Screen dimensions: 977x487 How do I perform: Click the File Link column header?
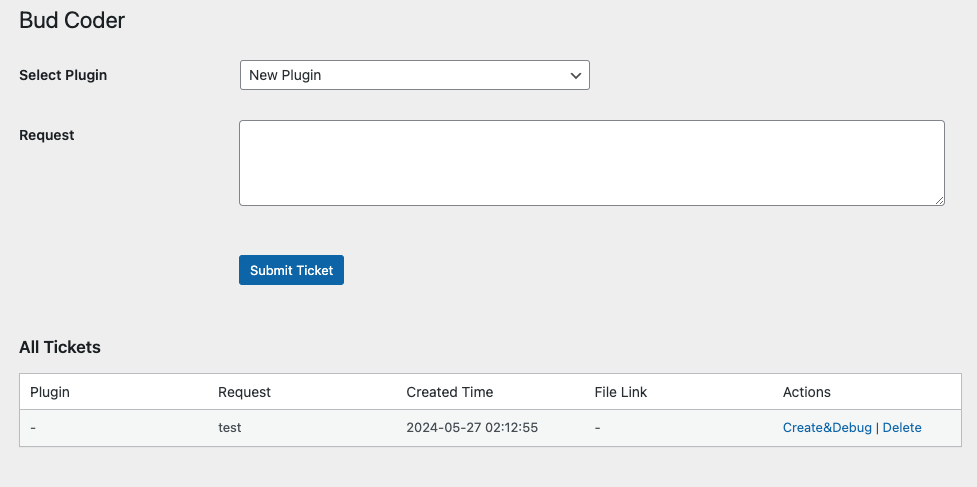(621, 392)
